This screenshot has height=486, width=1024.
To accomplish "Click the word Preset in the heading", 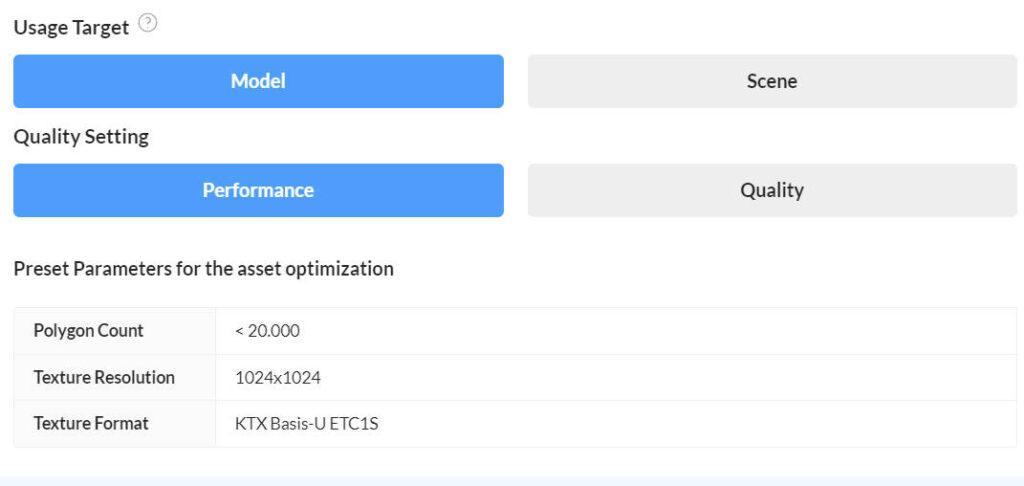I will (x=41, y=268).
